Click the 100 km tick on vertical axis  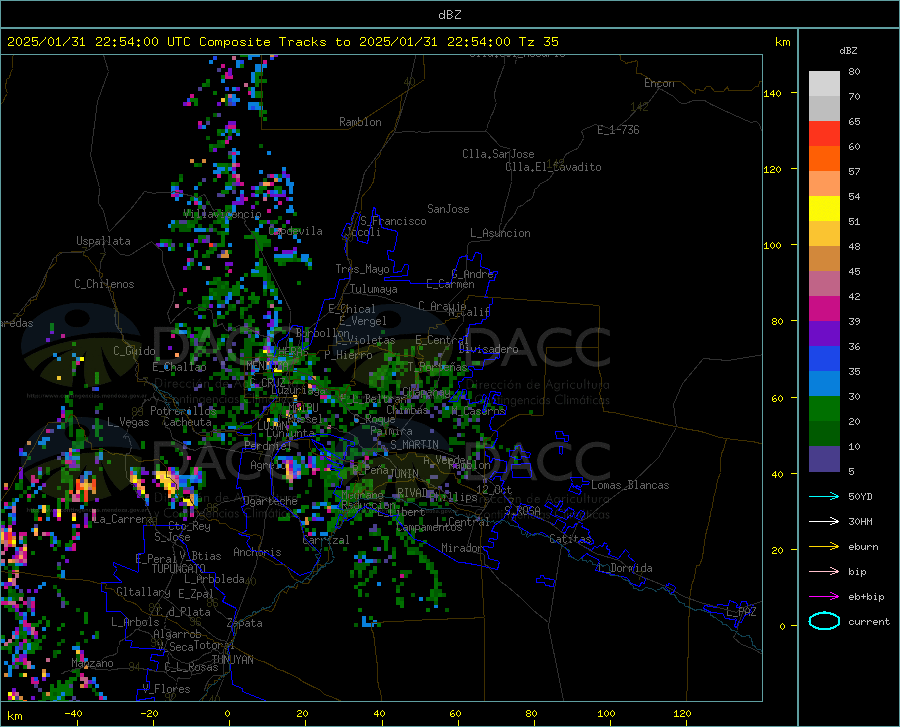tap(772, 245)
